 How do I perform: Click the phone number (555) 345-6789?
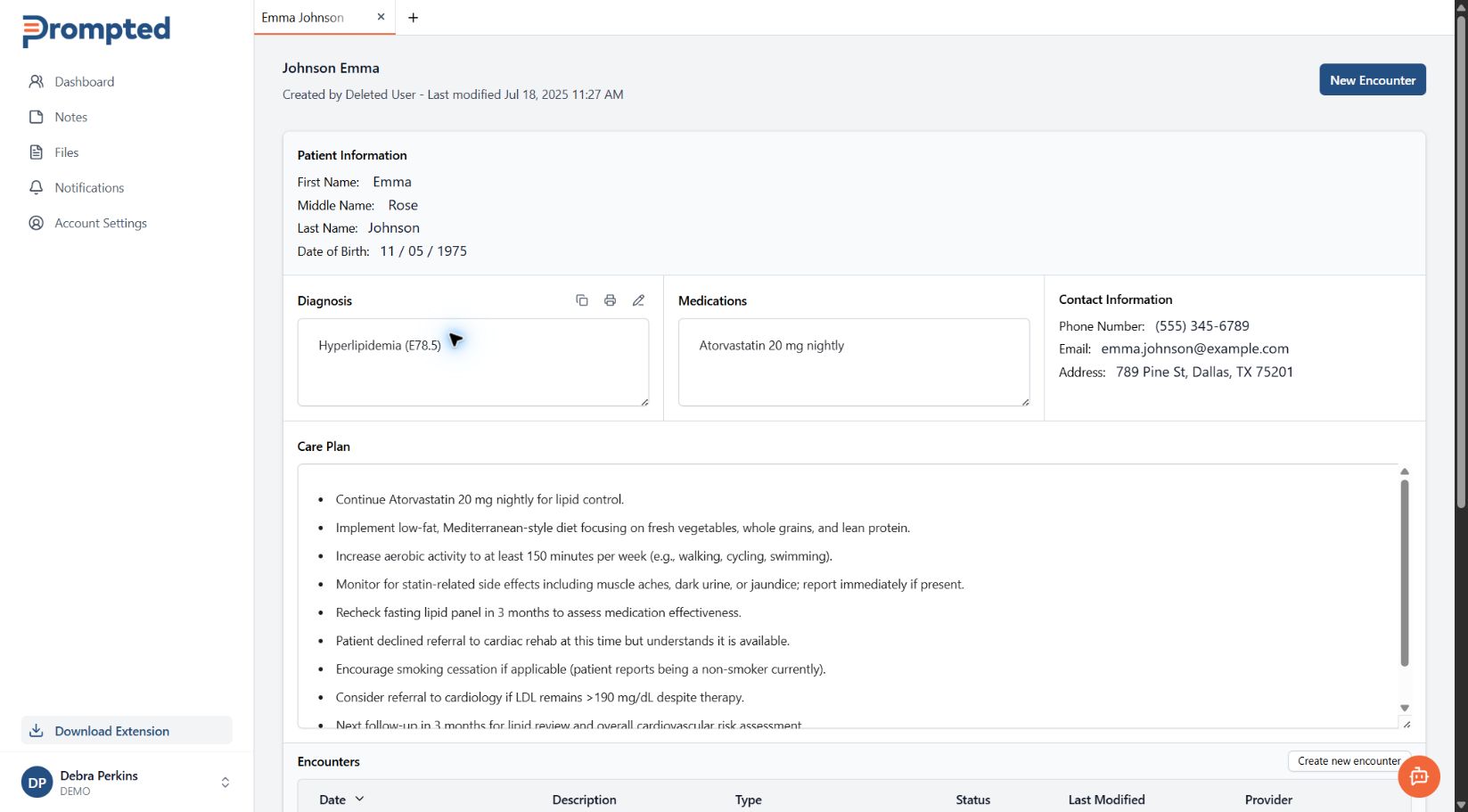click(x=1202, y=326)
